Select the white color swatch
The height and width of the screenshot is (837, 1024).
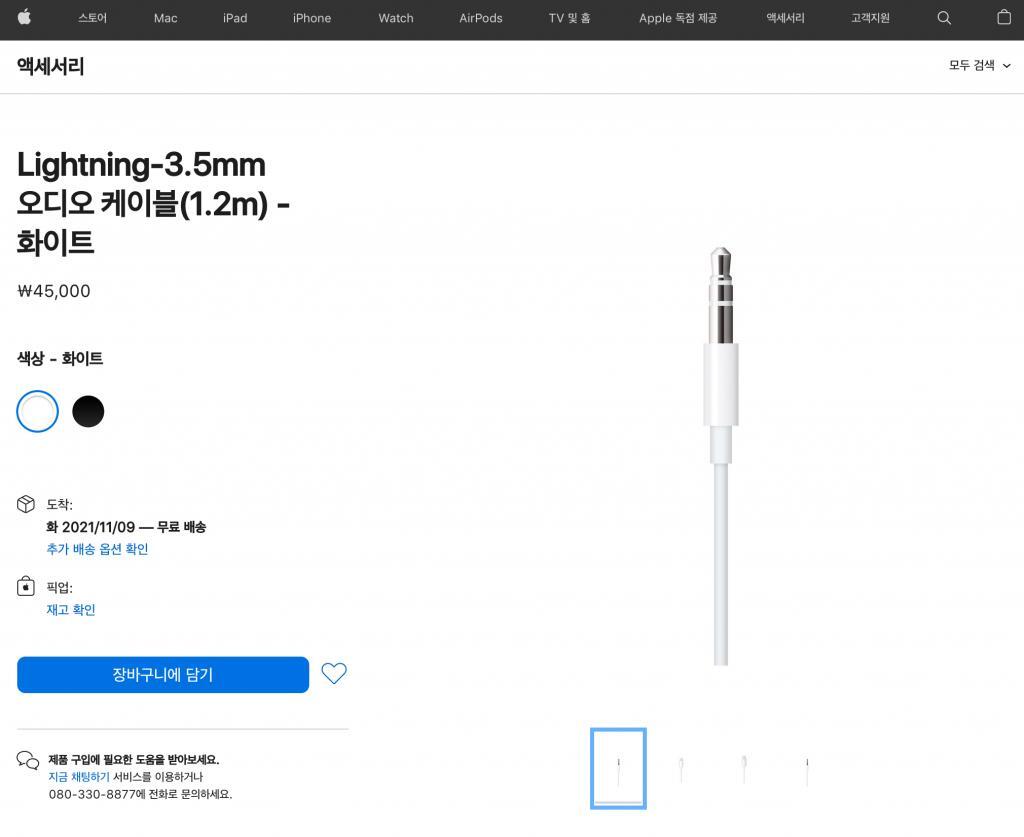37,411
